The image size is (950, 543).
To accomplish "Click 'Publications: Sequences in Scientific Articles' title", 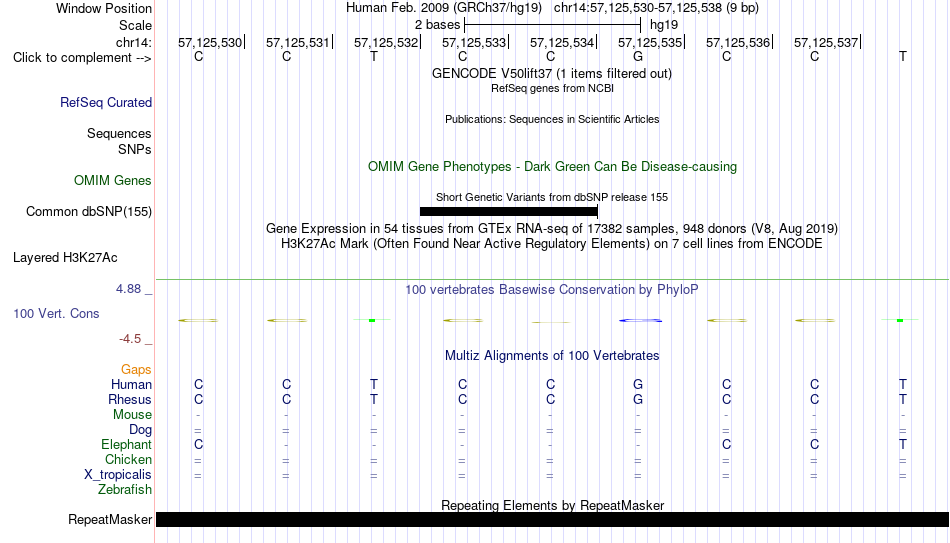I will coord(552,119).
